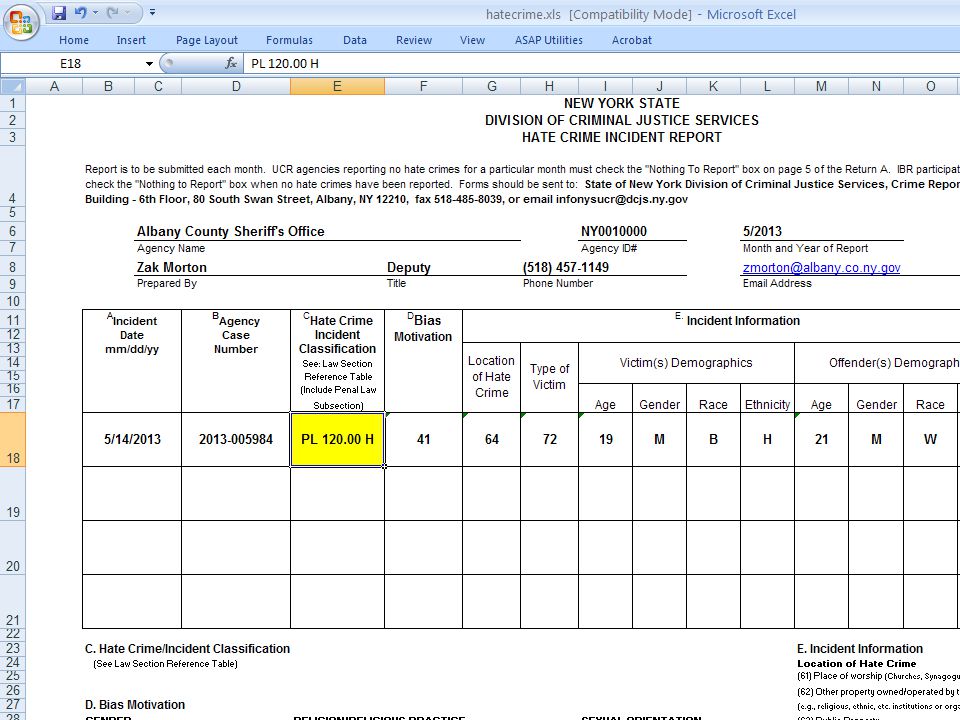Click the Name Box showing E18
This screenshot has width=960, height=720.
click(71, 64)
